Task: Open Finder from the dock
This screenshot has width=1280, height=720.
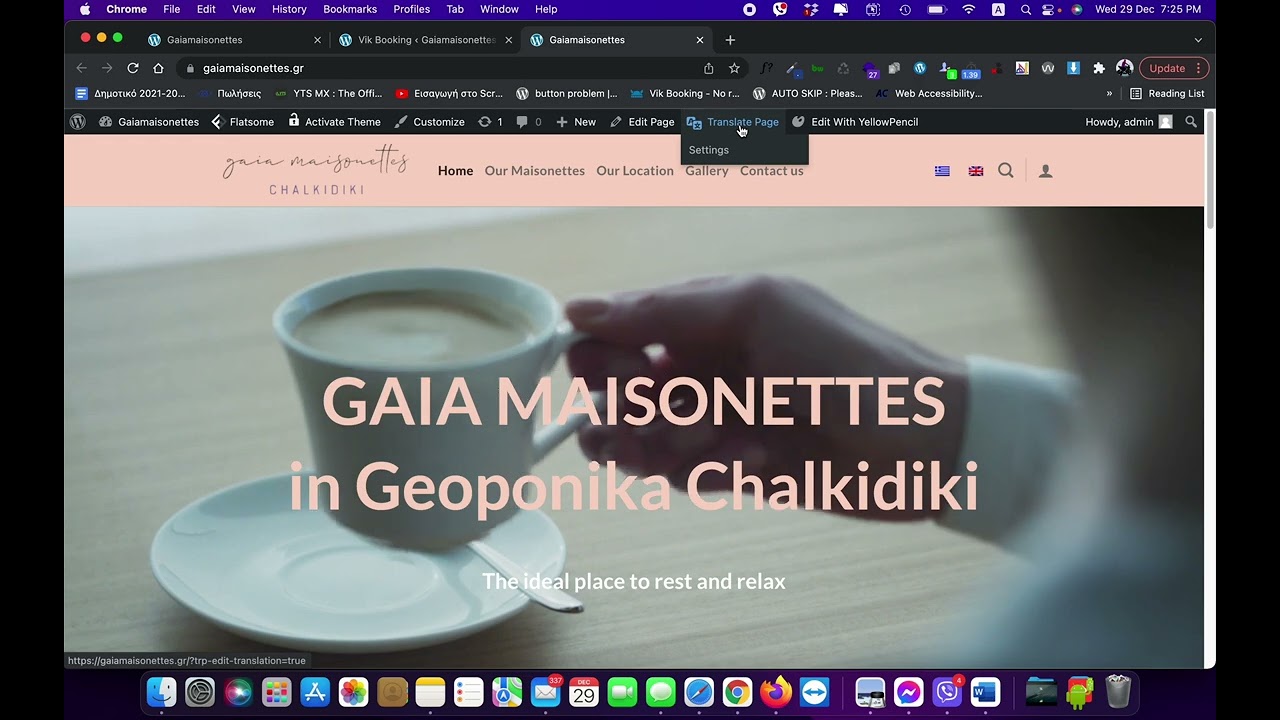Action: [x=161, y=692]
